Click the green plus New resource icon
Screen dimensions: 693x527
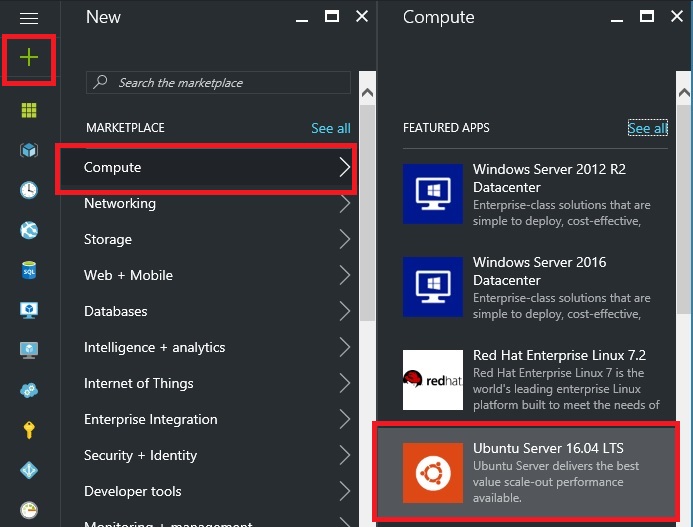[29, 57]
